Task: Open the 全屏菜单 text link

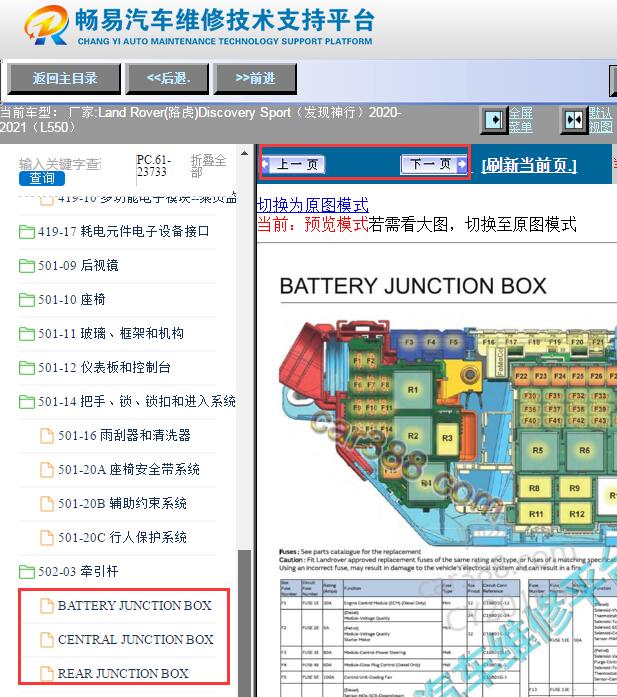Action: [x=521, y=120]
